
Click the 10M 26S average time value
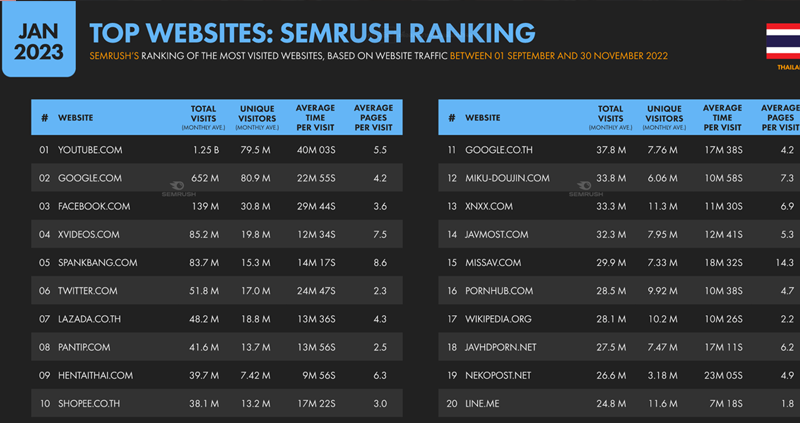coord(723,319)
